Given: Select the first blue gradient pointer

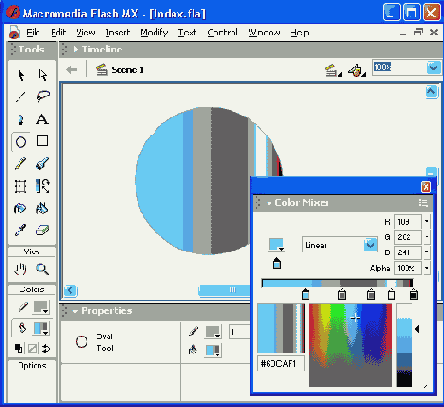Looking at the screenshot, I should pyautogui.click(x=305, y=295).
